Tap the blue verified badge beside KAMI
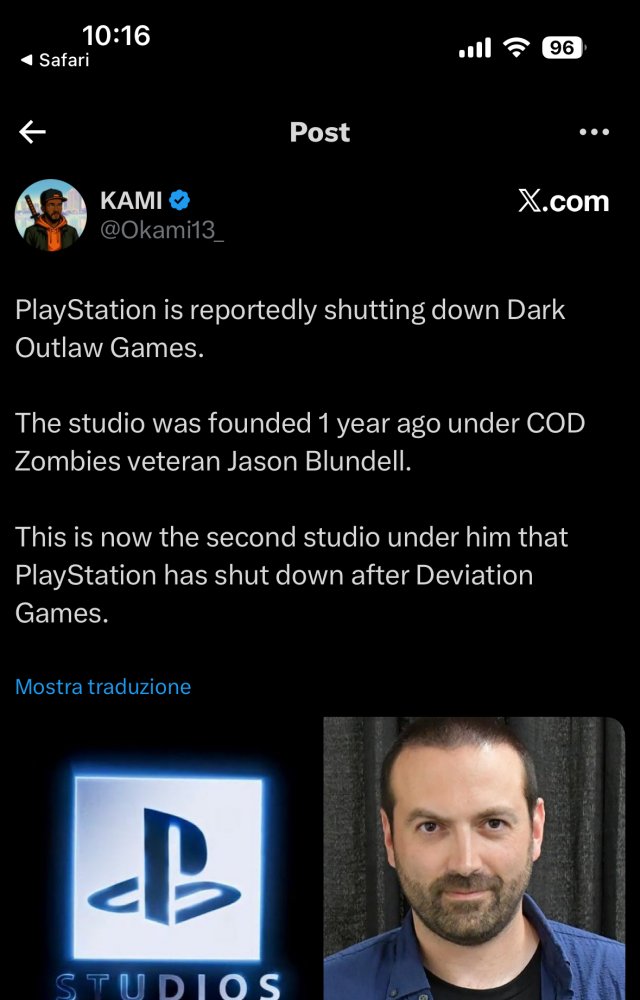 [x=179, y=201]
